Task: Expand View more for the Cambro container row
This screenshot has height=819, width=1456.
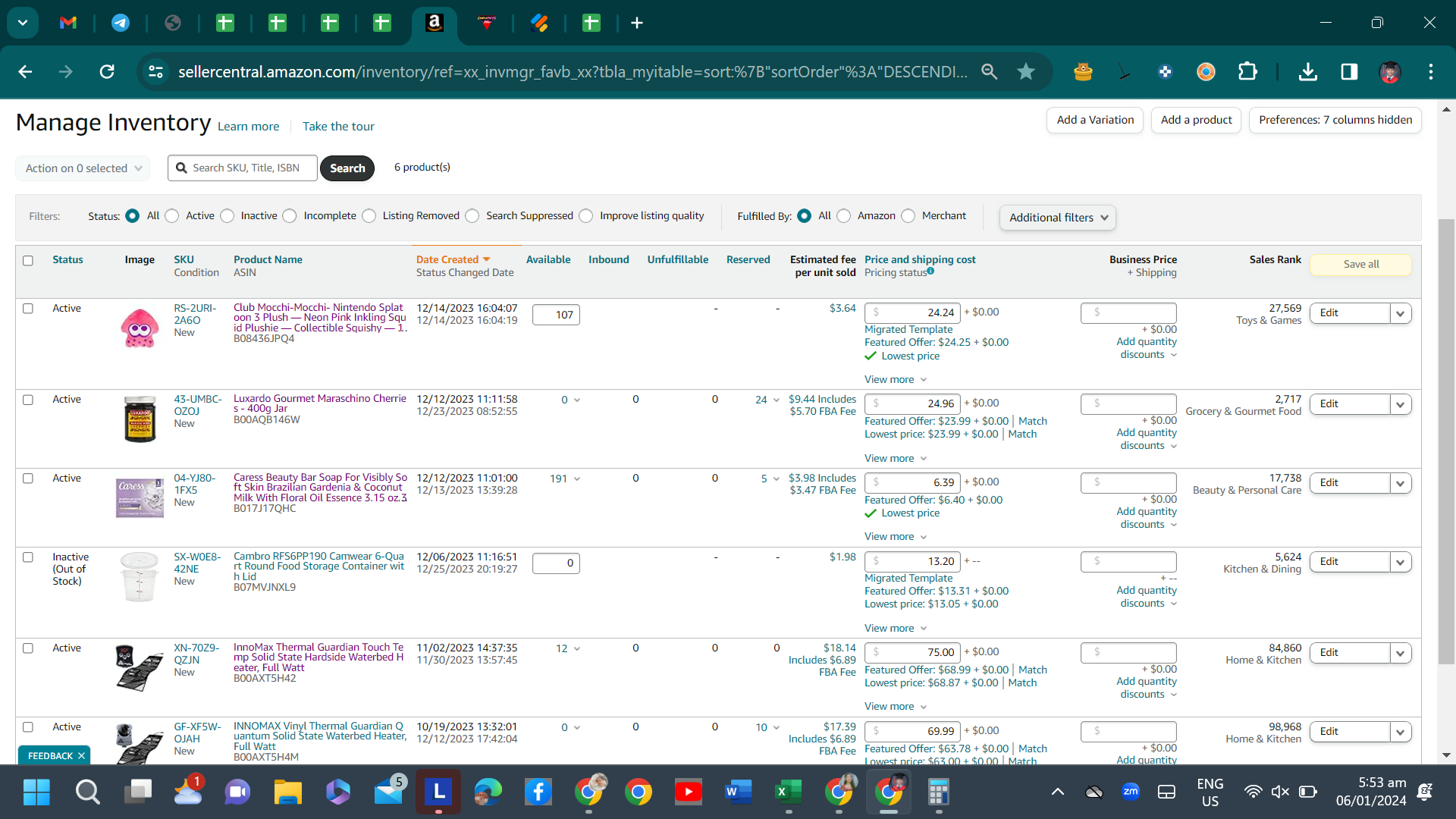Action: (896, 629)
